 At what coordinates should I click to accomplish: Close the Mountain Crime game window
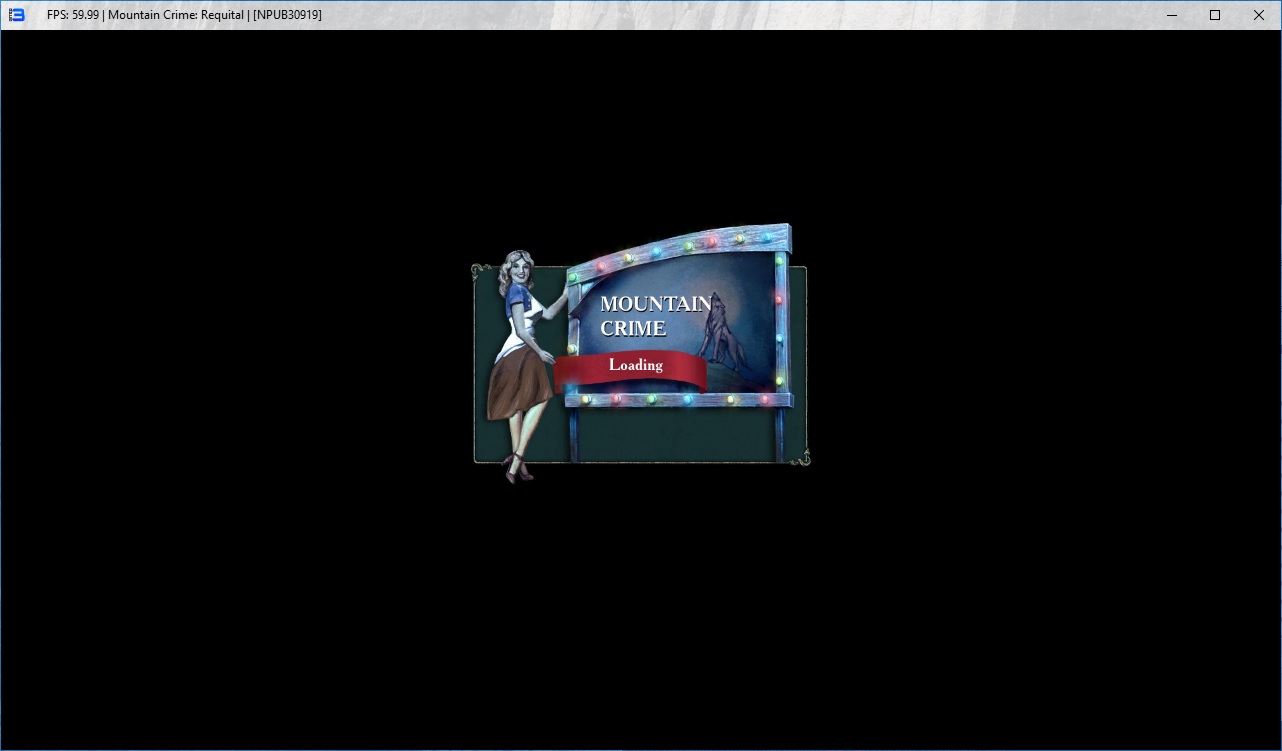pyautogui.click(x=1259, y=15)
